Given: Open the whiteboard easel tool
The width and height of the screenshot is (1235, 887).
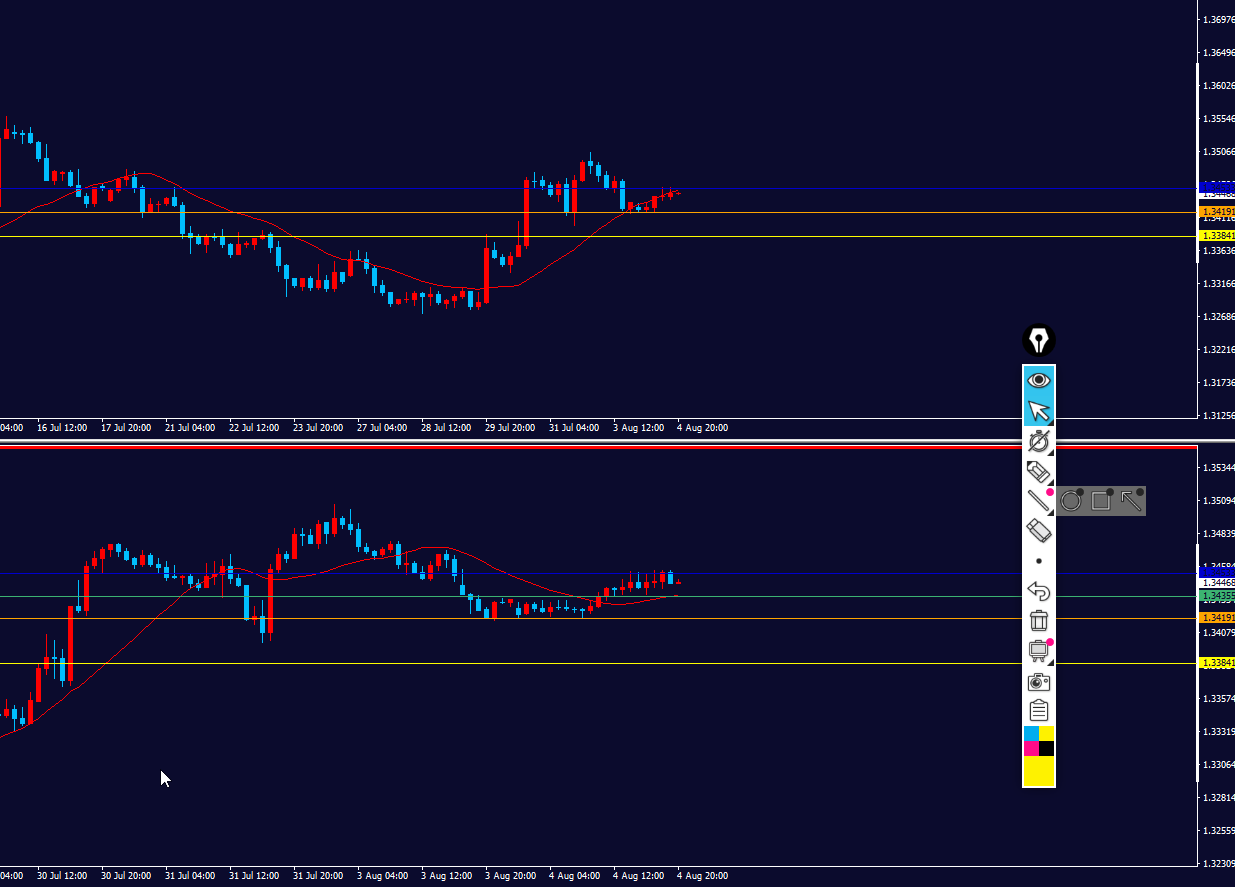Looking at the screenshot, I should click(x=1039, y=651).
